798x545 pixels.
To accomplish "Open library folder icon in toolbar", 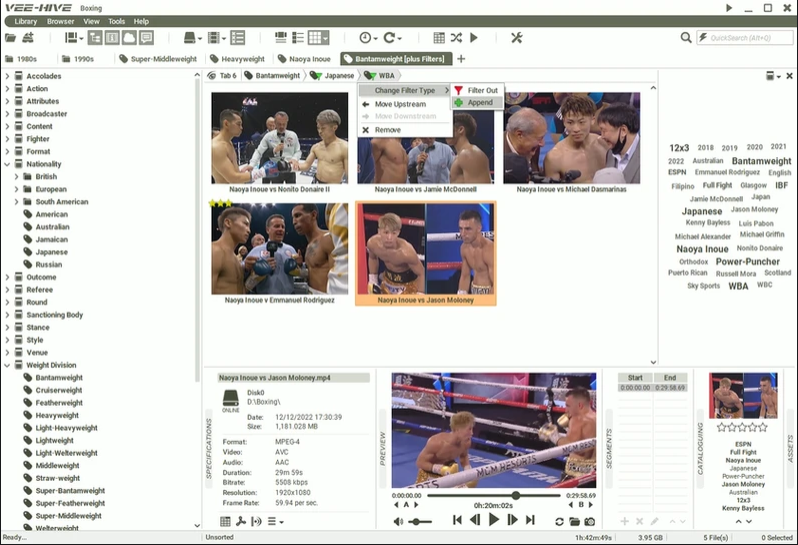I will coord(11,38).
